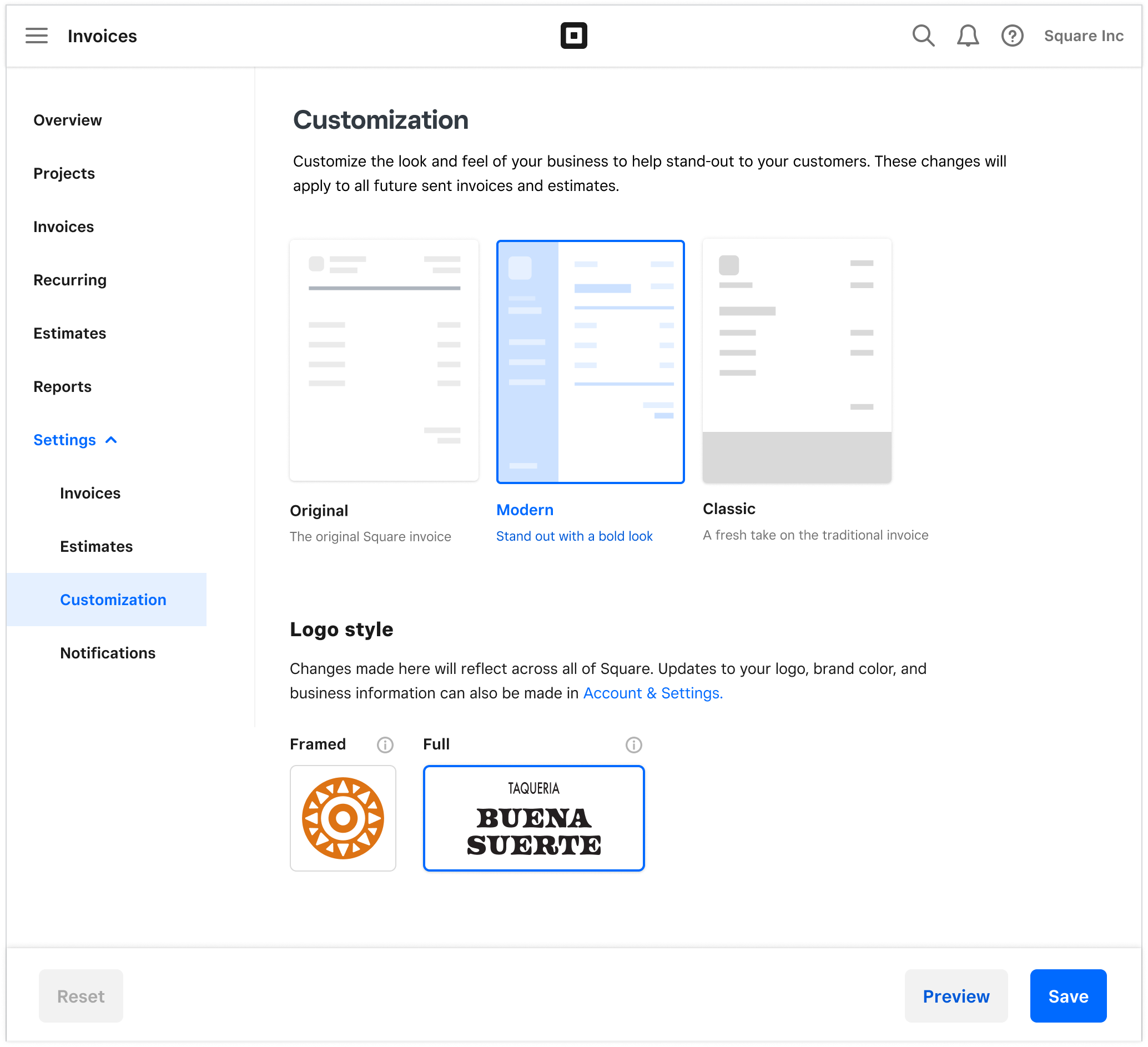View info tooltip next to Full logo style
Viewport: 1148px width, 1047px height.
633,744
